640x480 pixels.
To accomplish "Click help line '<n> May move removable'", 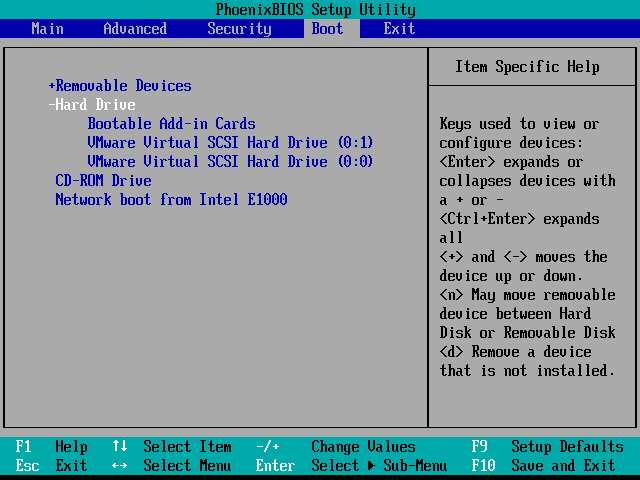I will (x=527, y=295).
